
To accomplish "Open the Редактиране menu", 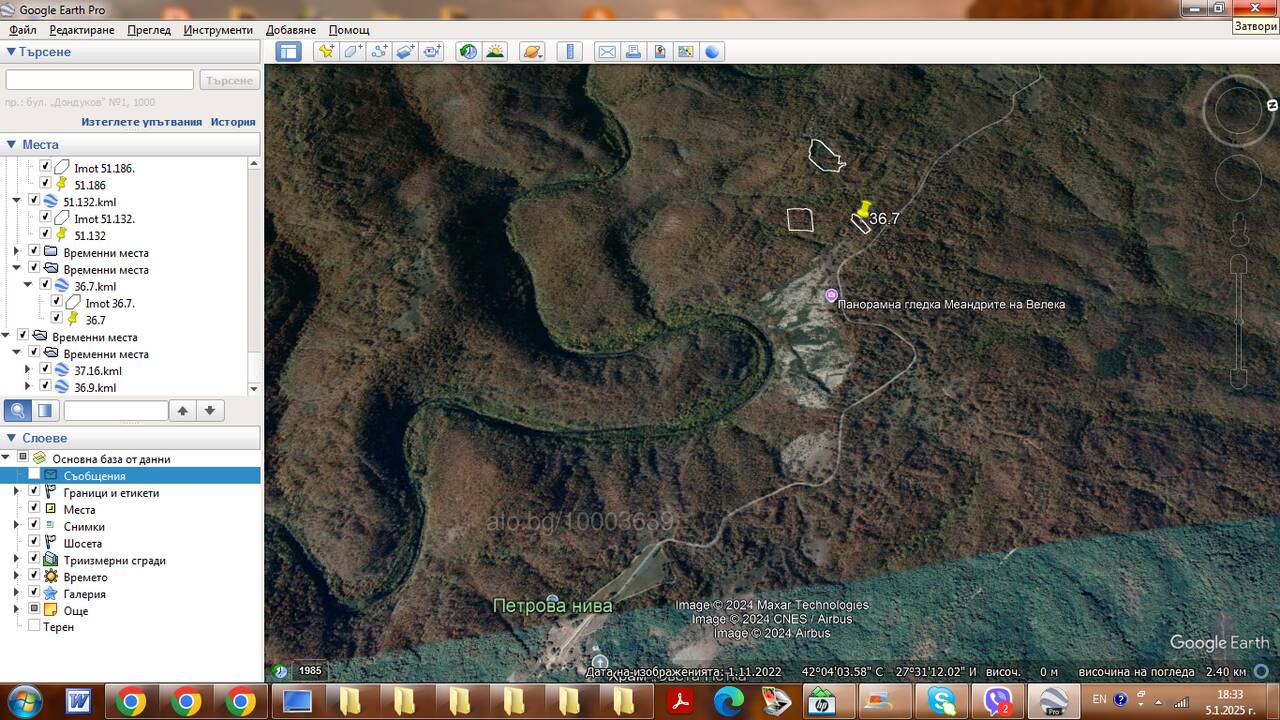I will click(82, 30).
